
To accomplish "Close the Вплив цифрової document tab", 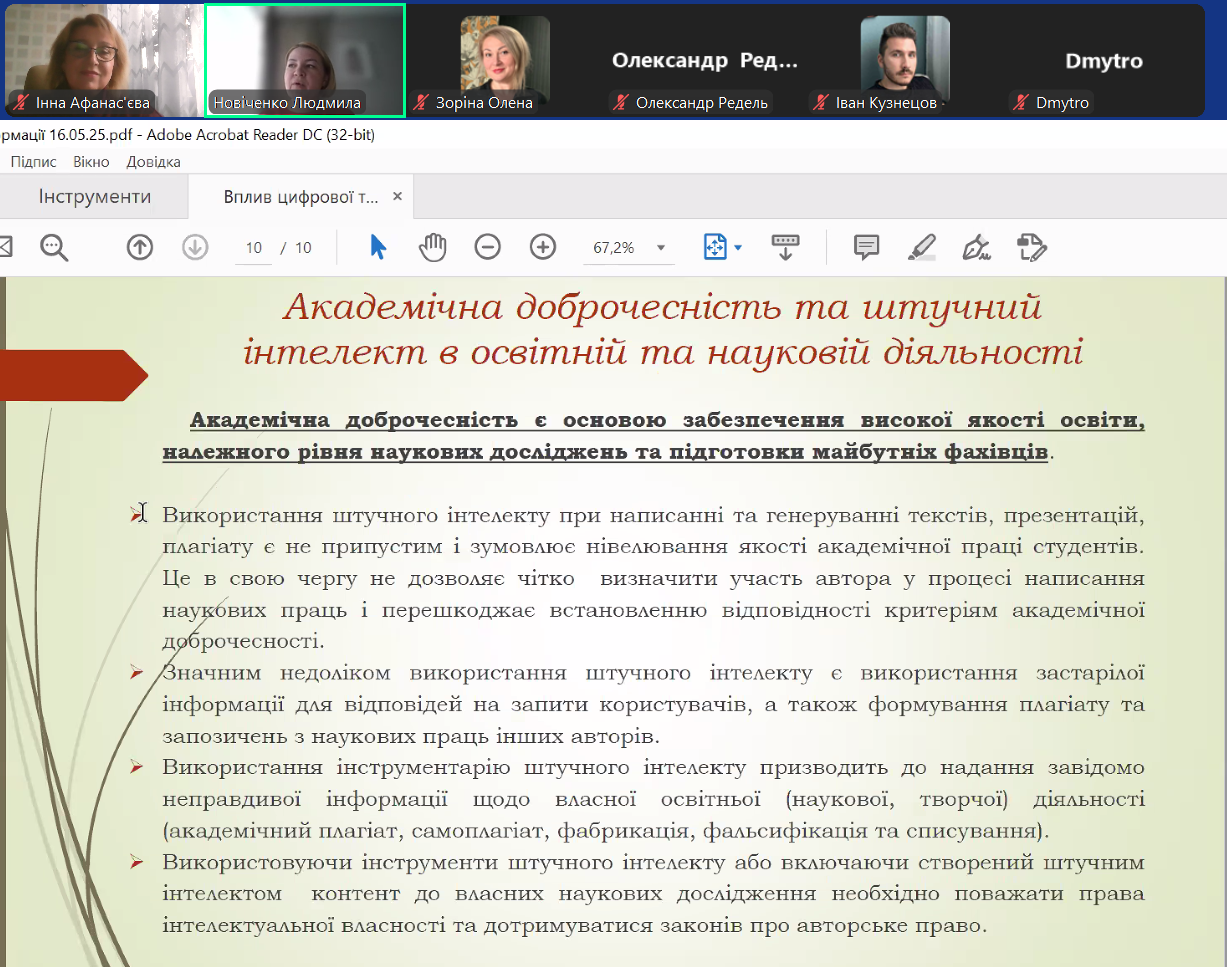I will coord(397,197).
